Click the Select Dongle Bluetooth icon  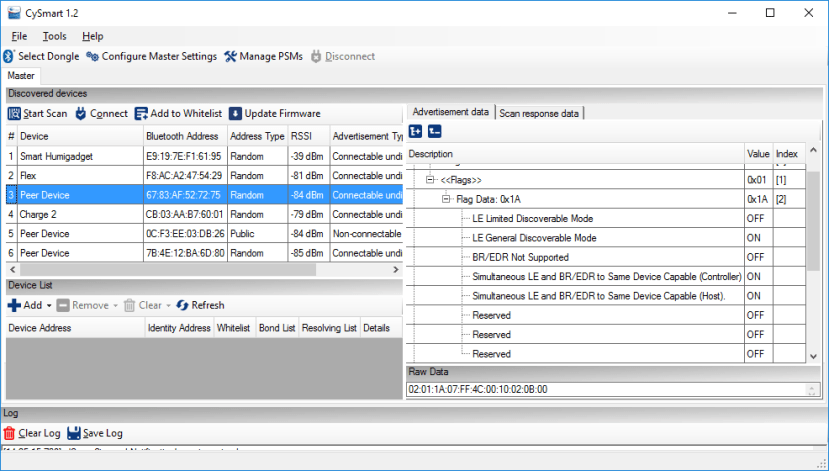coord(8,56)
